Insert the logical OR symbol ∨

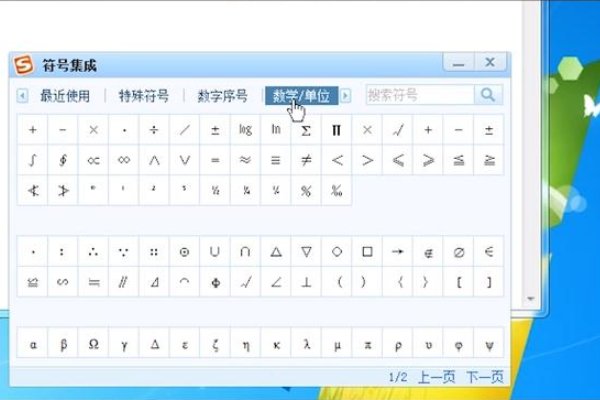pos(184,160)
